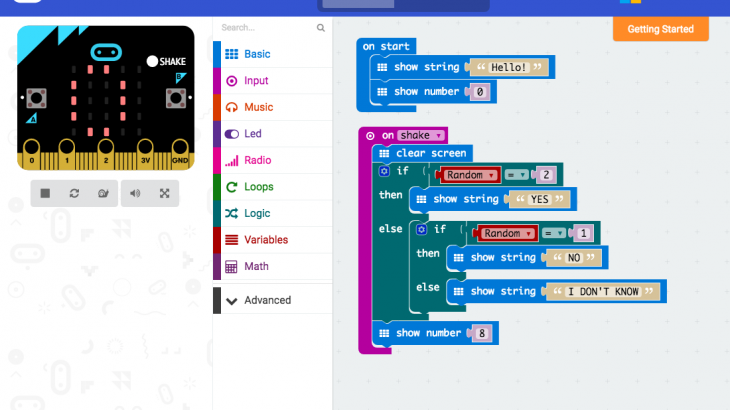Edit the NO string value
The height and width of the screenshot is (410, 730).
574,258
